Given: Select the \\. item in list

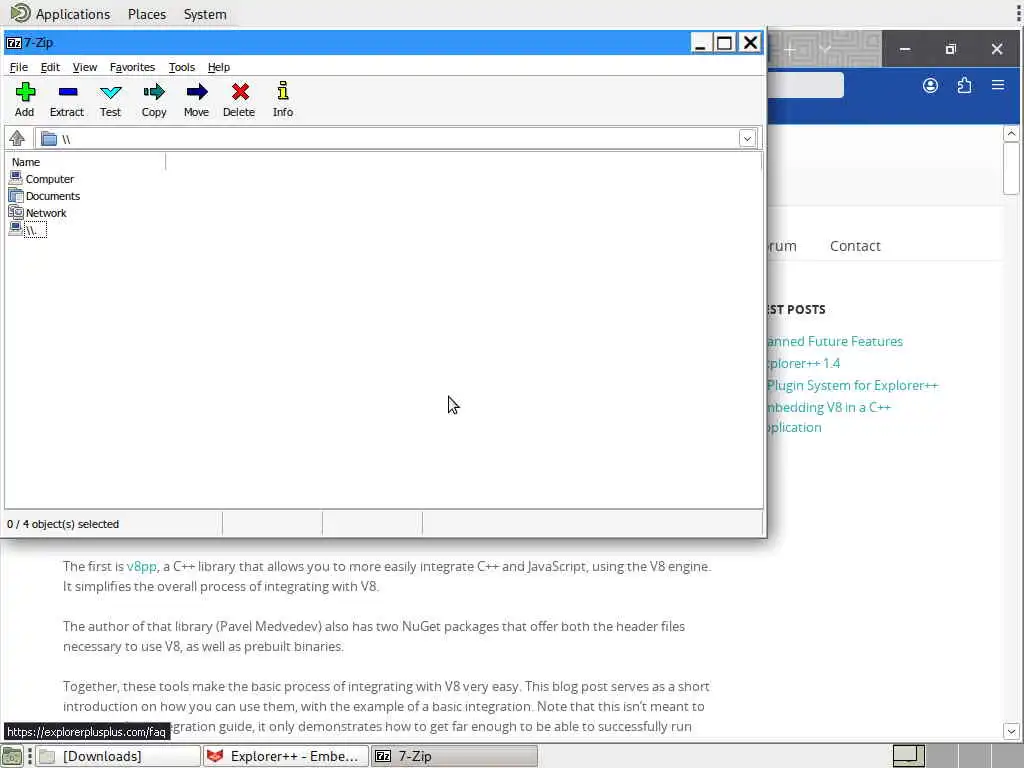Looking at the screenshot, I should pyautogui.click(x=27, y=230).
